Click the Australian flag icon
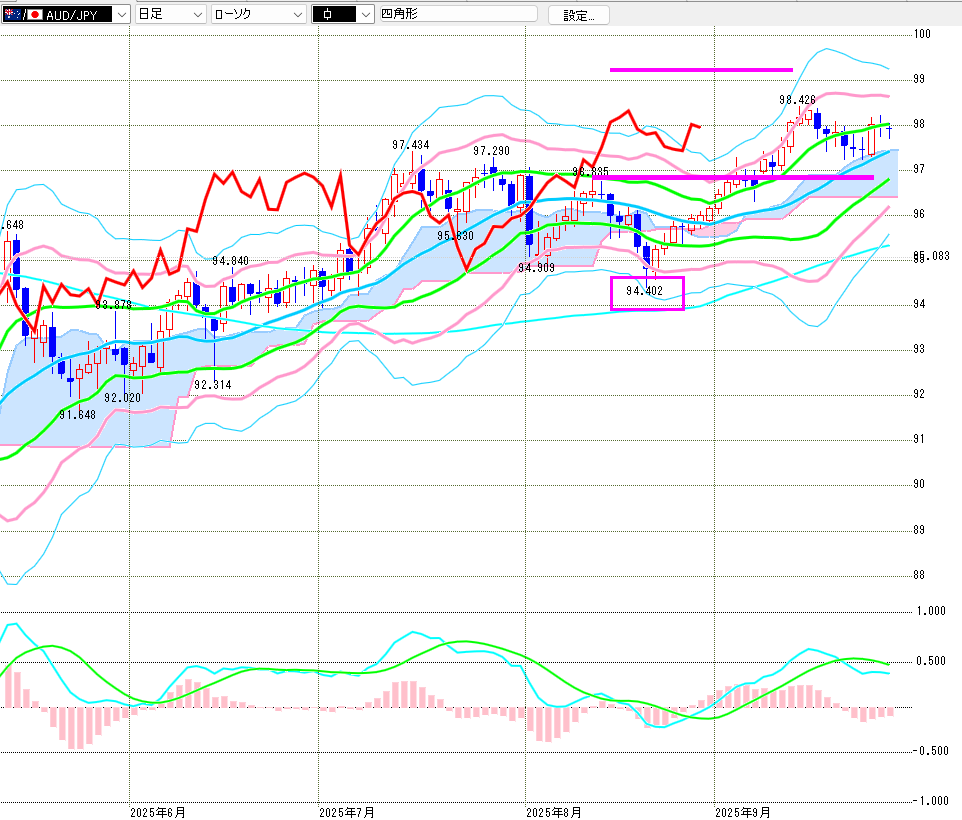This screenshot has height=820, width=962. [x=10, y=15]
